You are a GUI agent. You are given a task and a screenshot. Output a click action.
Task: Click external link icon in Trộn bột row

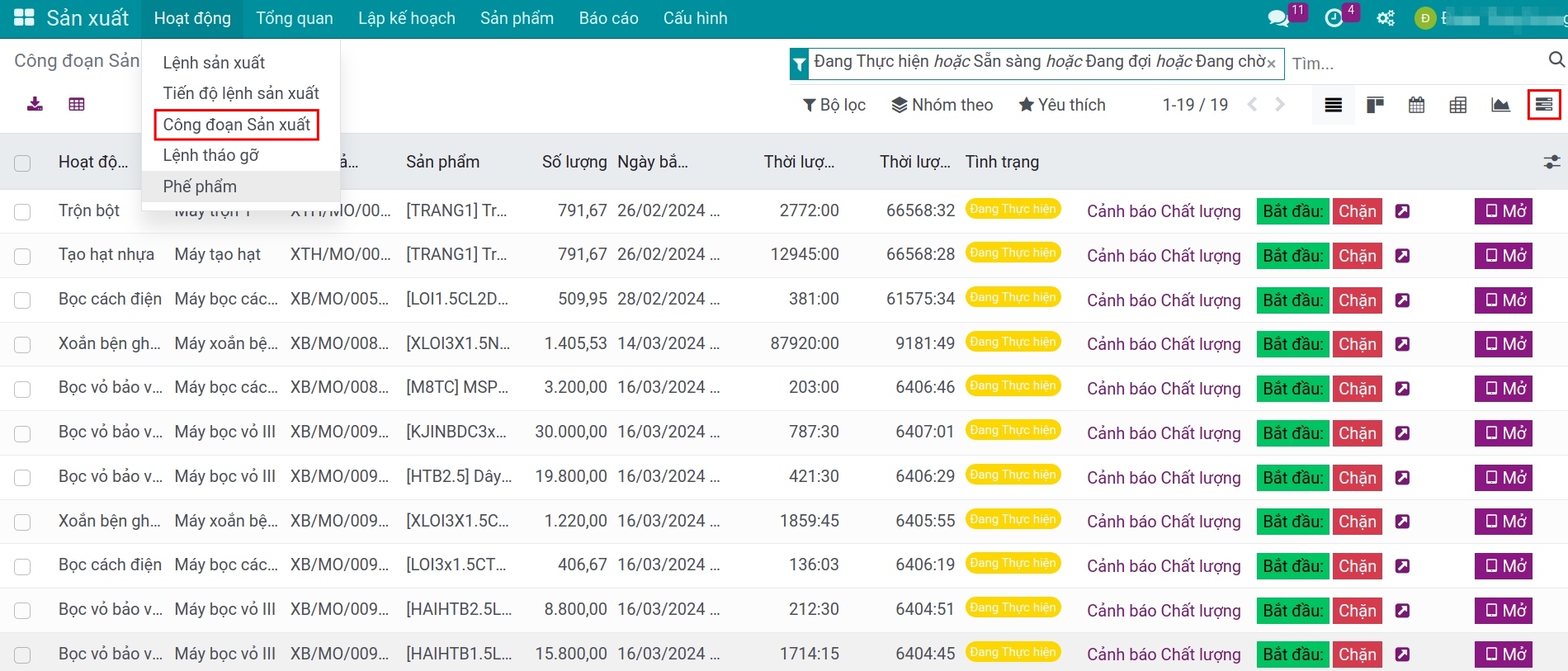coord(1402,211)
